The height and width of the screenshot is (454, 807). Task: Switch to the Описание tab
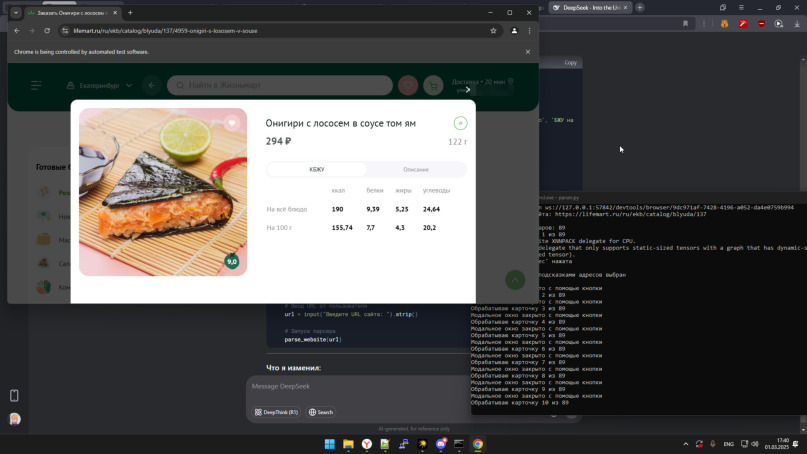pos(416,169)
